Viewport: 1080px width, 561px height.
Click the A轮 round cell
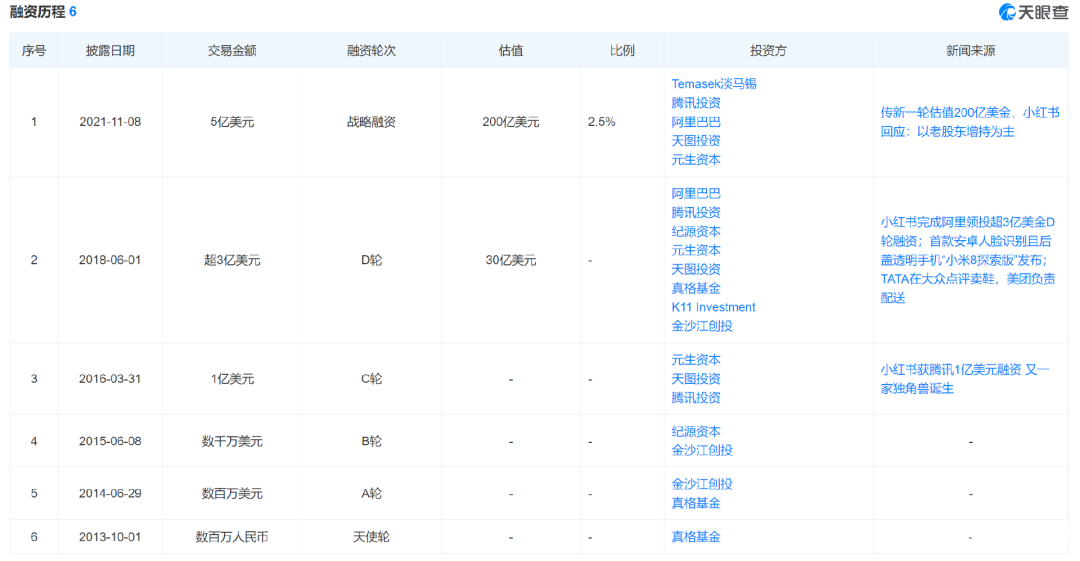pyautogui.click(x=371, y=493)
